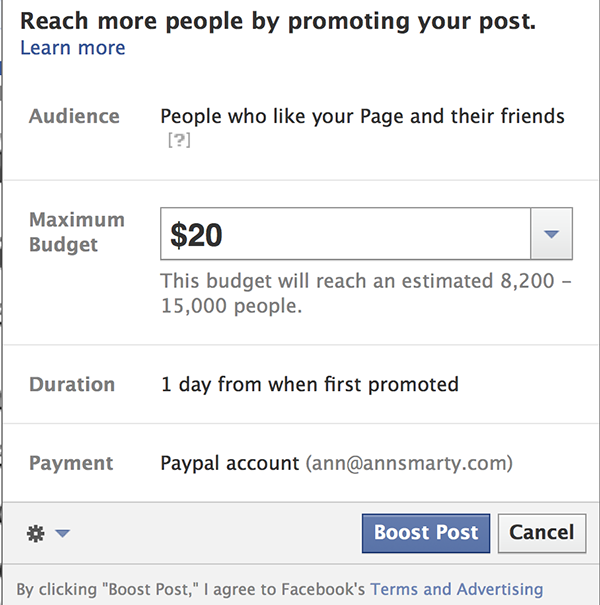Click the $20 budget field

coord(345,234)
